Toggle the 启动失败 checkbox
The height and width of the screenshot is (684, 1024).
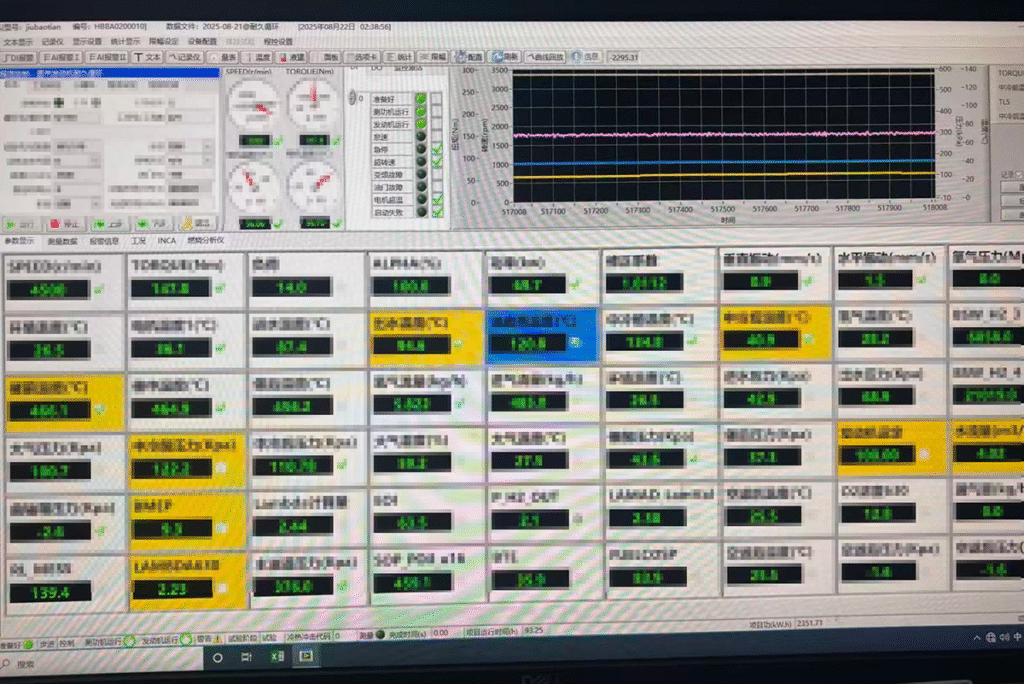(437, 211)
